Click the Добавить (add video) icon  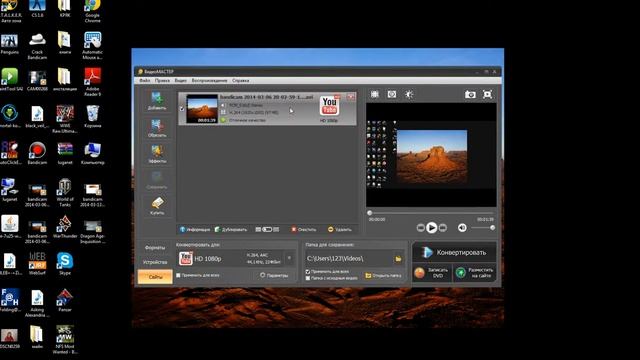(x=157, y=101)
